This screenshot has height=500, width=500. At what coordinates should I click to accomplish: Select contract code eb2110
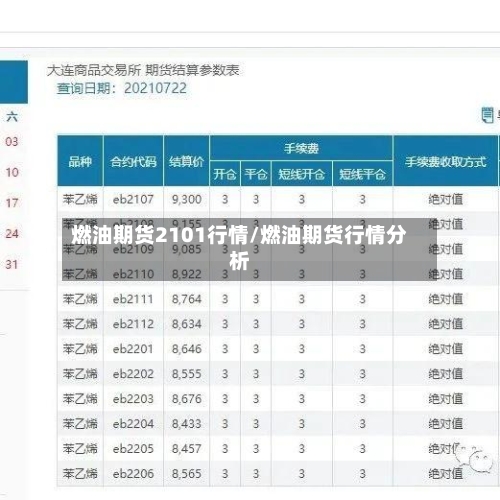coord(133,274)
